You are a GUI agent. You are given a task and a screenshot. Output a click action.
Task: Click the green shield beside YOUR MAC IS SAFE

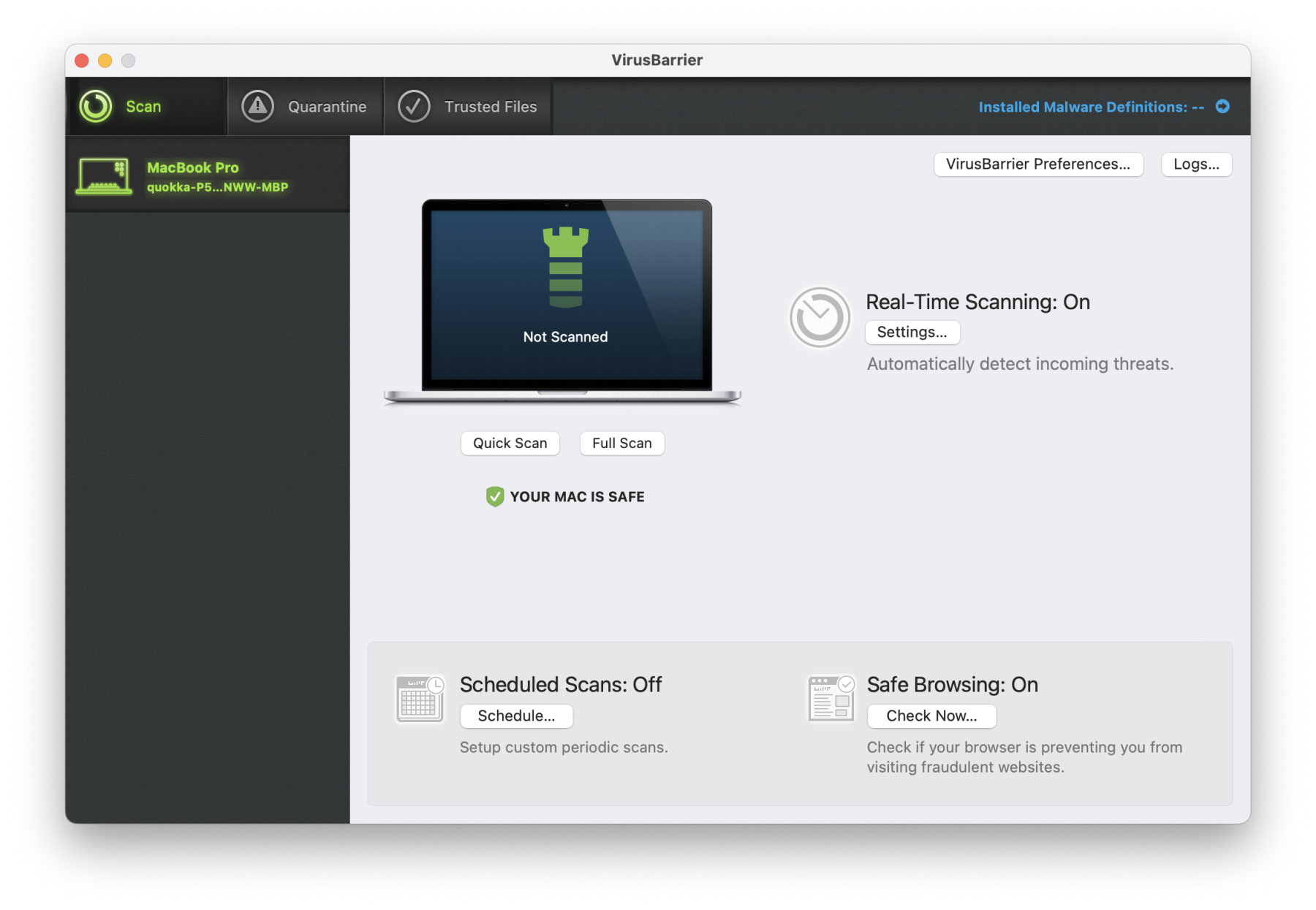[x=494, y=496]
